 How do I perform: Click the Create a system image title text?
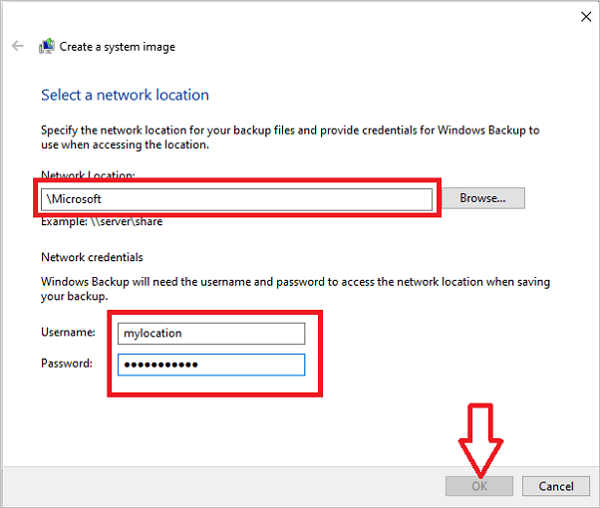point(117,47)
